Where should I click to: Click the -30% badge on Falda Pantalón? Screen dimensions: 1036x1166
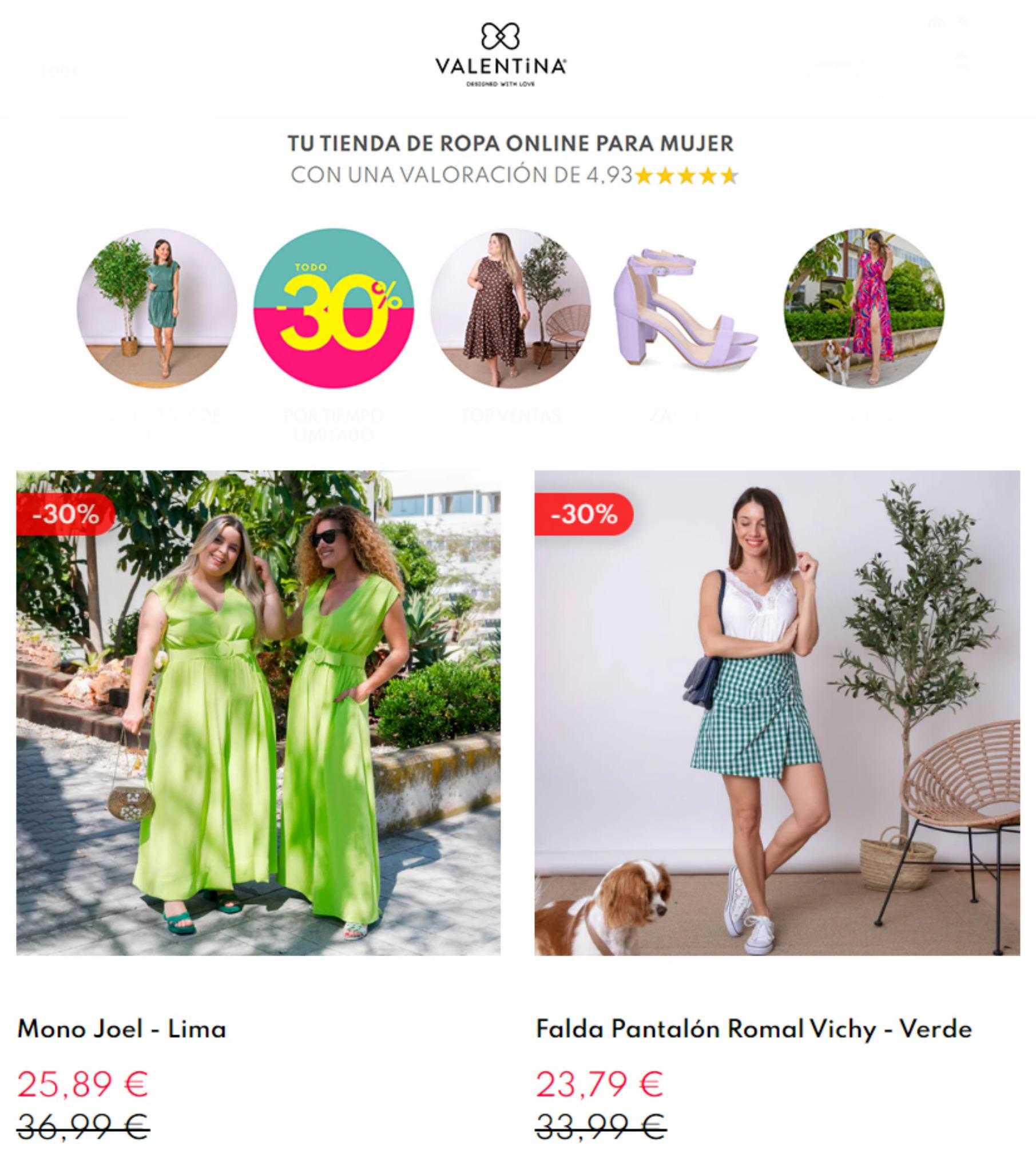pyautogui.click(x=584, y=514)
